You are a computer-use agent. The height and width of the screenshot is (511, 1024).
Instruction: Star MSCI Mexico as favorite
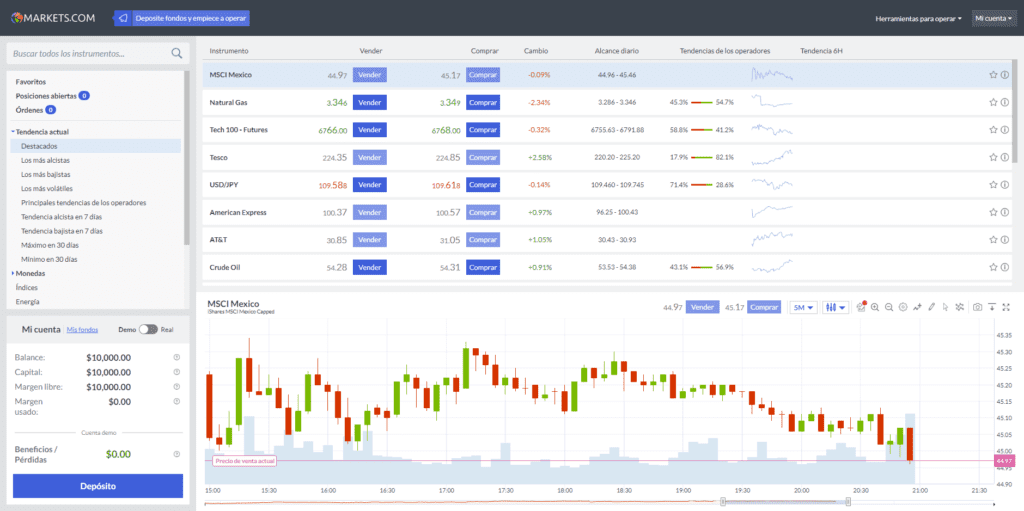point(993,74)
